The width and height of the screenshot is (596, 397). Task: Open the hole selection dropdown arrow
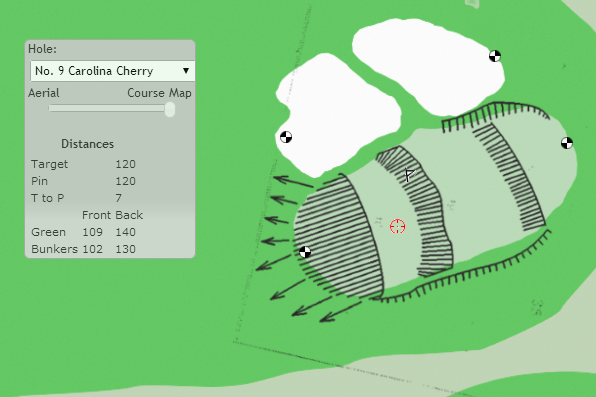click(186, 71)
